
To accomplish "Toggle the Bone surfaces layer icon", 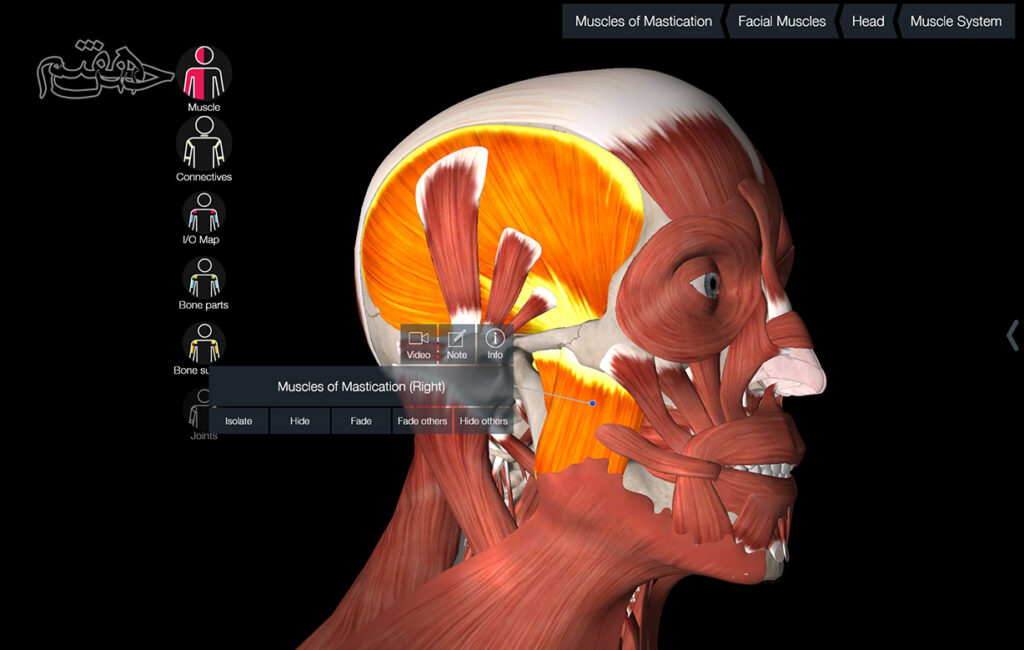I will tap(204, 343).
